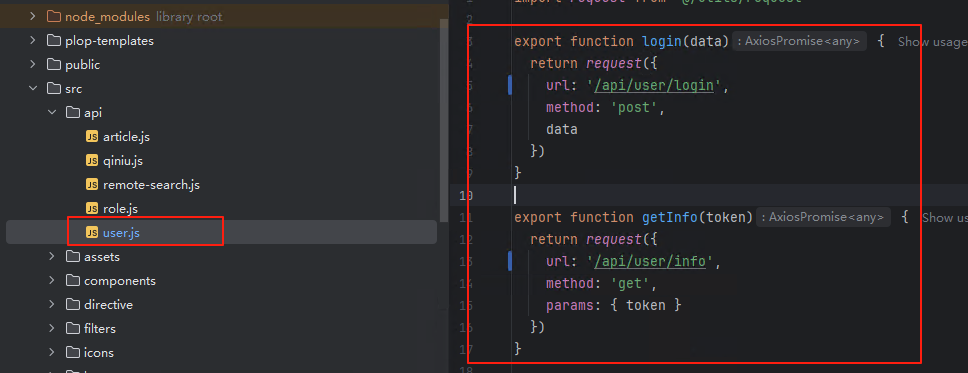The width and height of the screenshot is (968, 373).
Task: Collapse the api folder chevron
Action: (52, 113)
